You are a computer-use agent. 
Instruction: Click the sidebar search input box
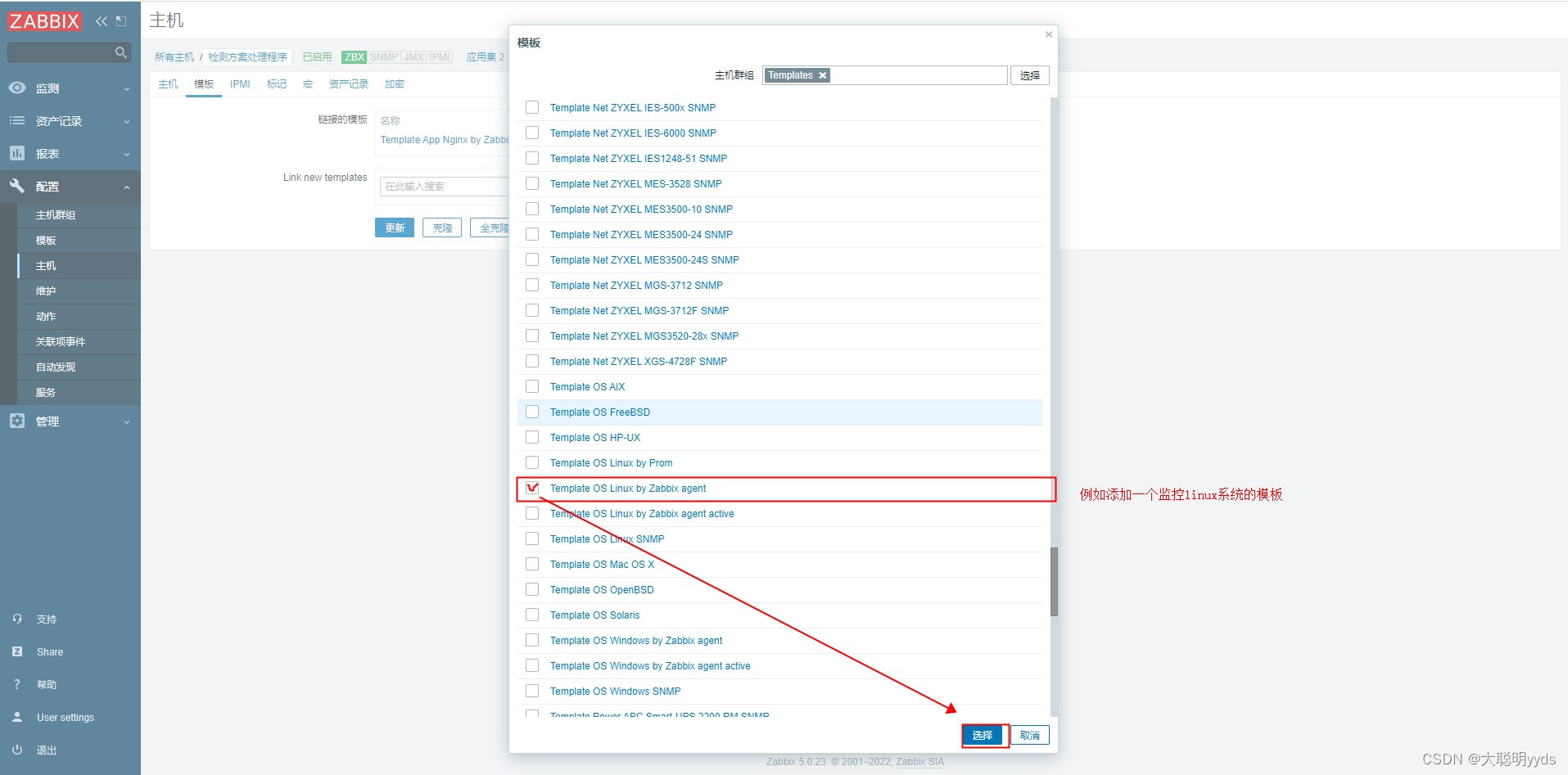click(69, 52)
